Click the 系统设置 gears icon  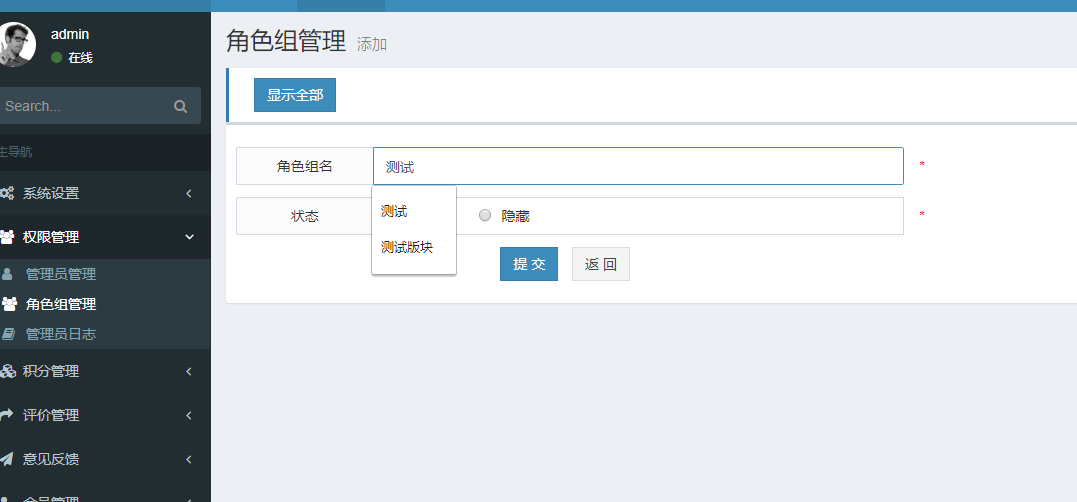(7, 193)
